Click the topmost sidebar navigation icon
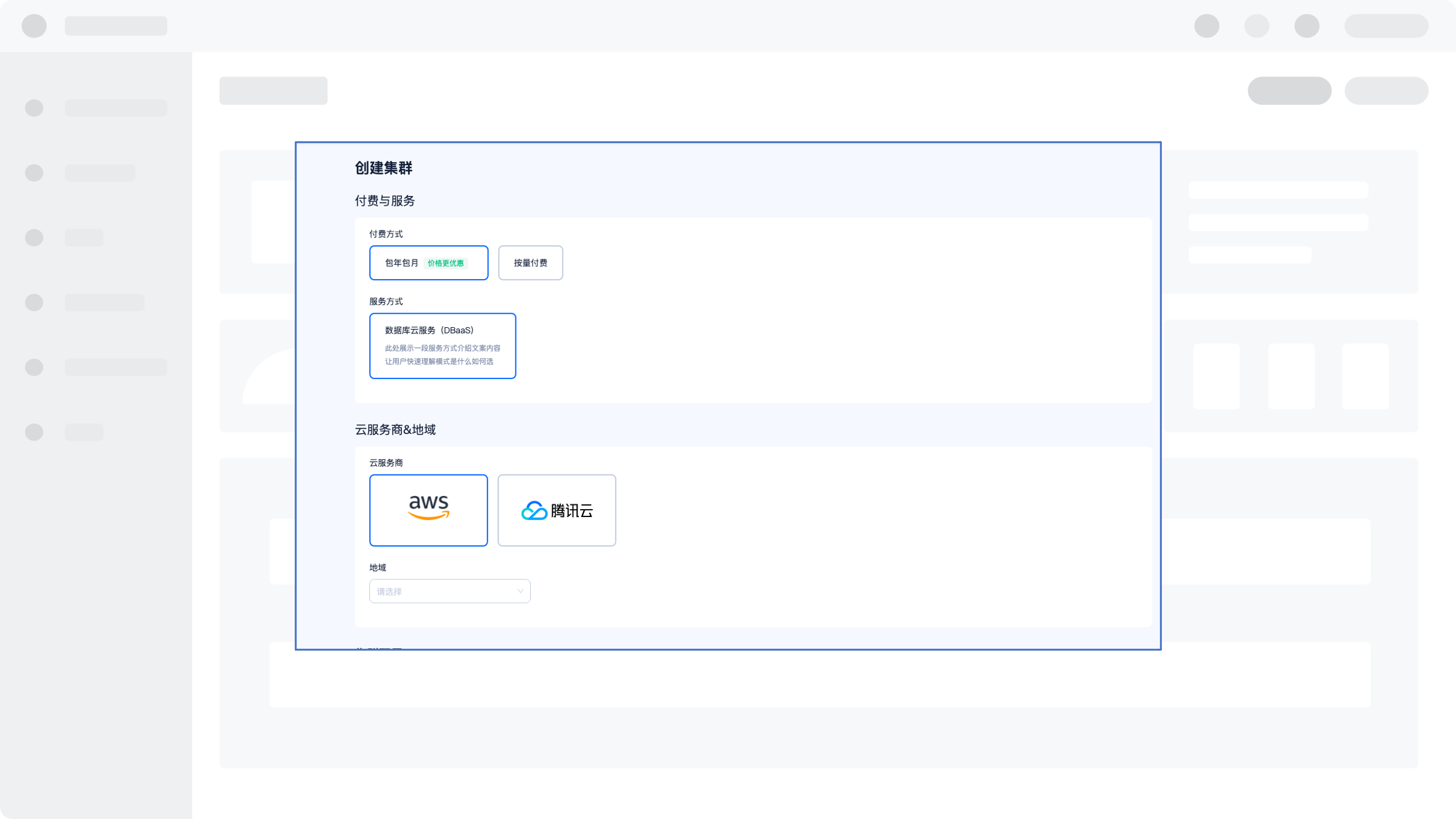1456x819 pixels. click(34, 108)
